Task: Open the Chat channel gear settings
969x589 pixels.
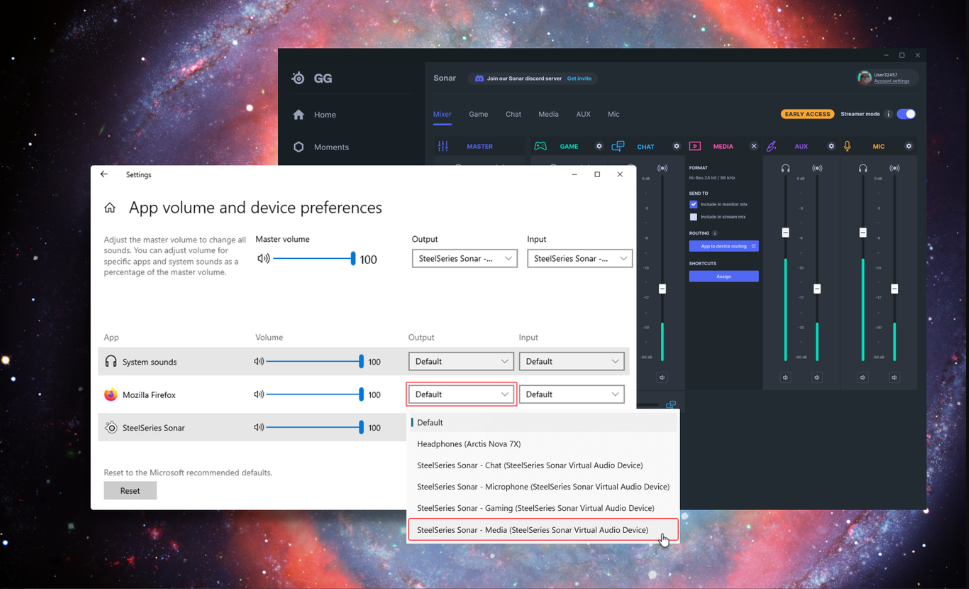Action: click(676, 146)
